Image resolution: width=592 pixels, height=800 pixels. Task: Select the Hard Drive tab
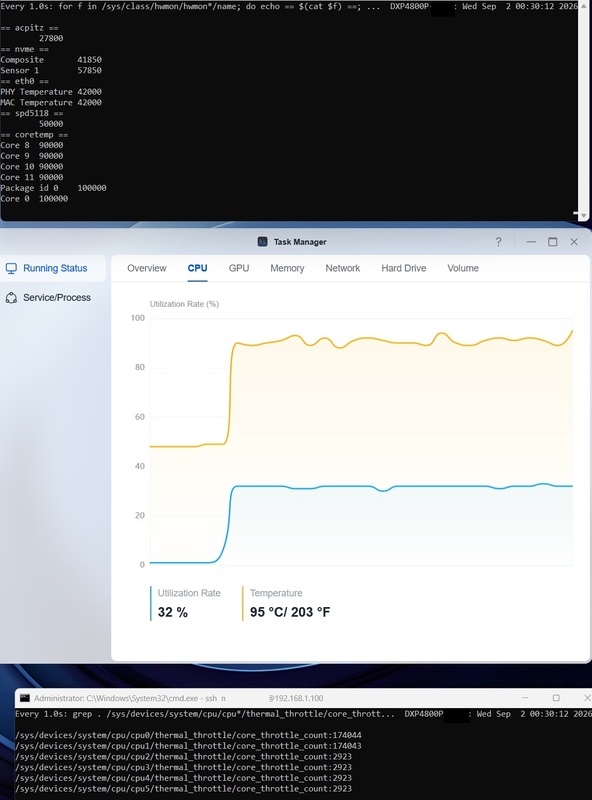[404, 268]
